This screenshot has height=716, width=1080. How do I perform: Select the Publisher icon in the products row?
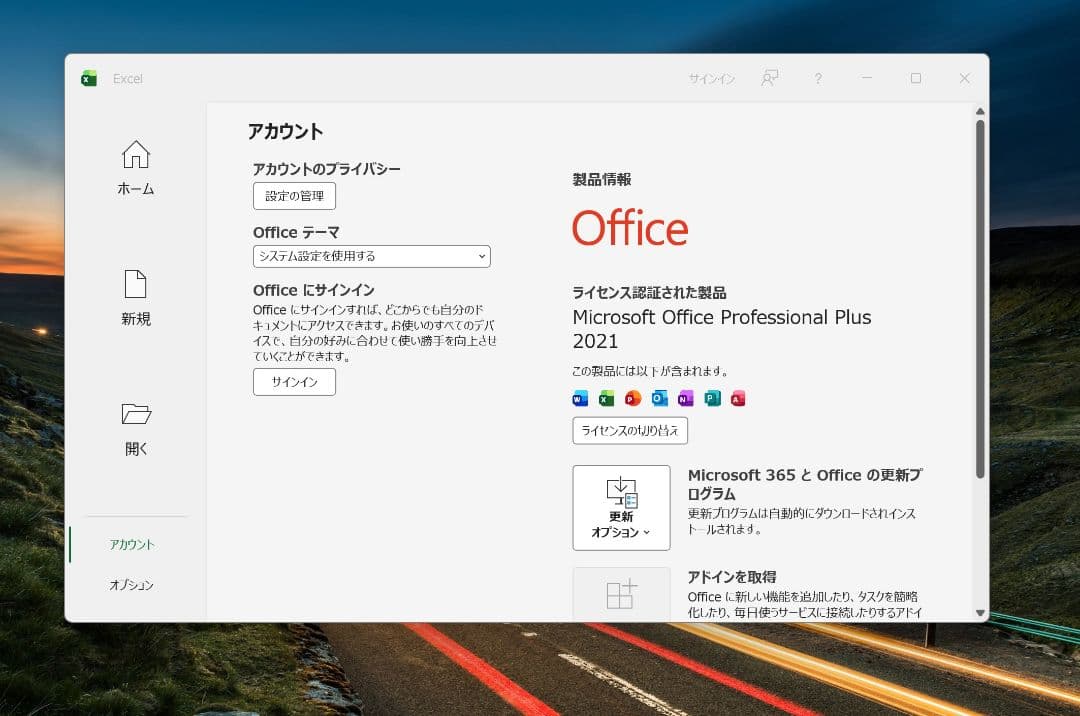[711, 398]
